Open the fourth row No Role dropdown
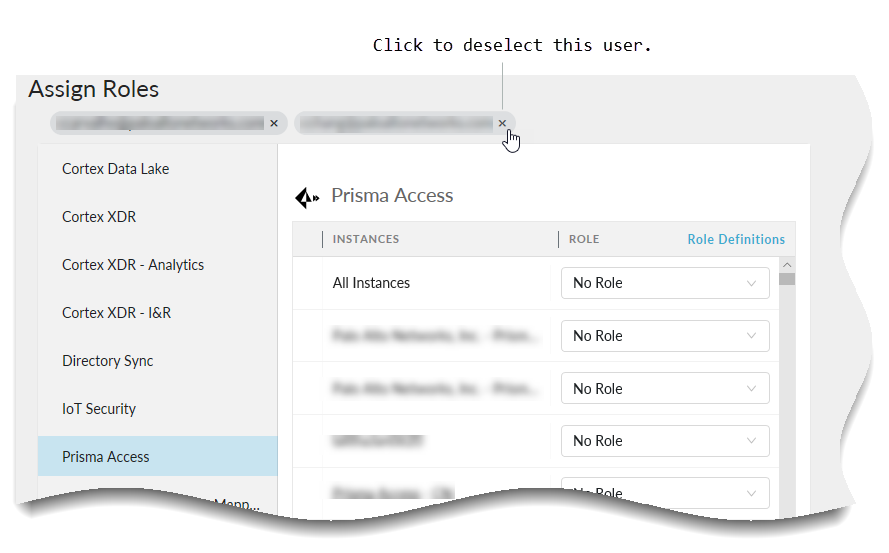The image size is (889, 553). coord(665,441)
